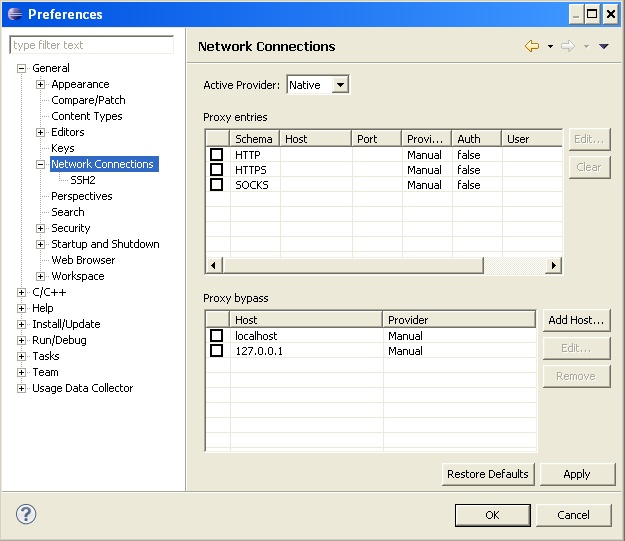Image resolution: width=625 pixels, height=541 pixels.
Task: Open the Back history dropdown arrow
Action: [550, 47]
